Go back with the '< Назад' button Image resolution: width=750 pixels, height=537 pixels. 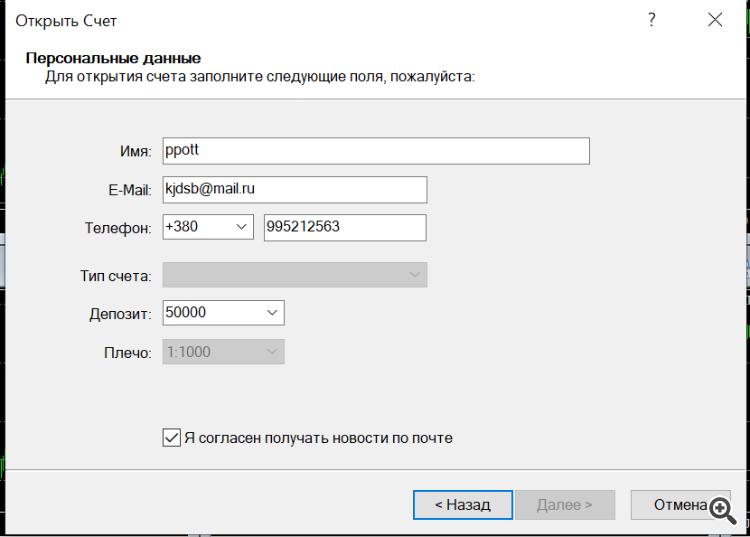463,504
